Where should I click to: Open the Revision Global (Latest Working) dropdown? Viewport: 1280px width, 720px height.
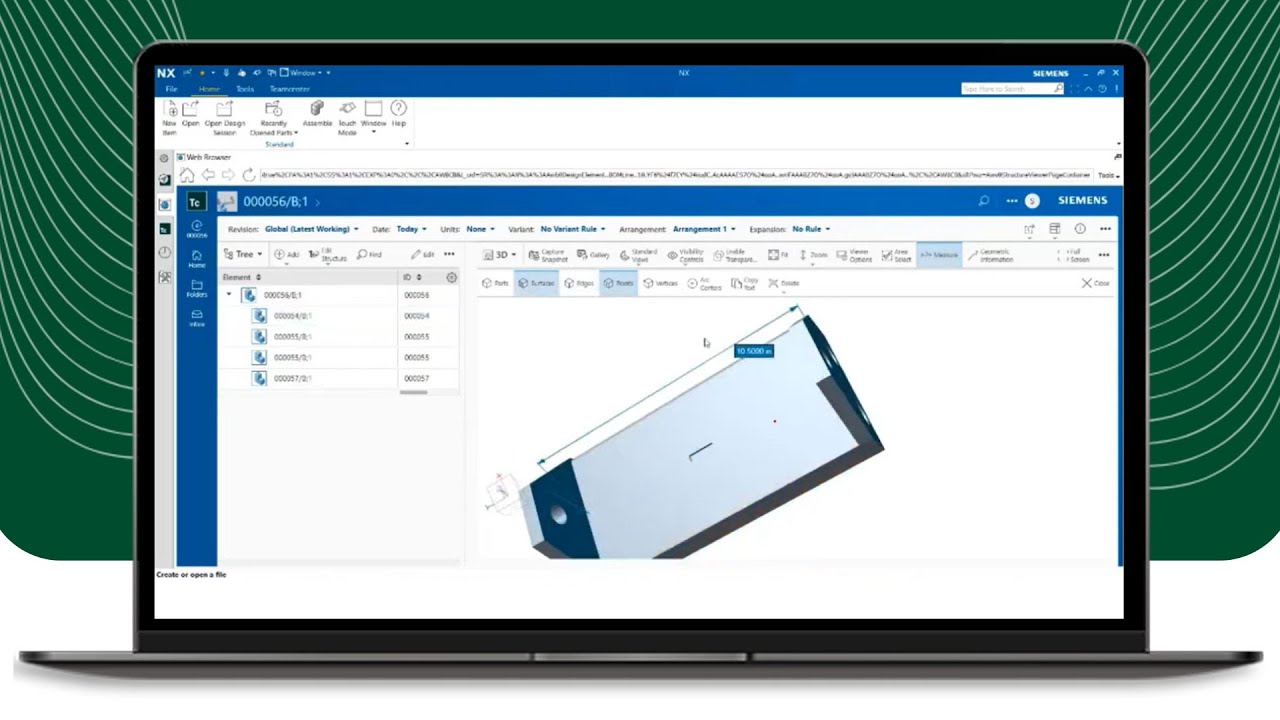(312, 229)
